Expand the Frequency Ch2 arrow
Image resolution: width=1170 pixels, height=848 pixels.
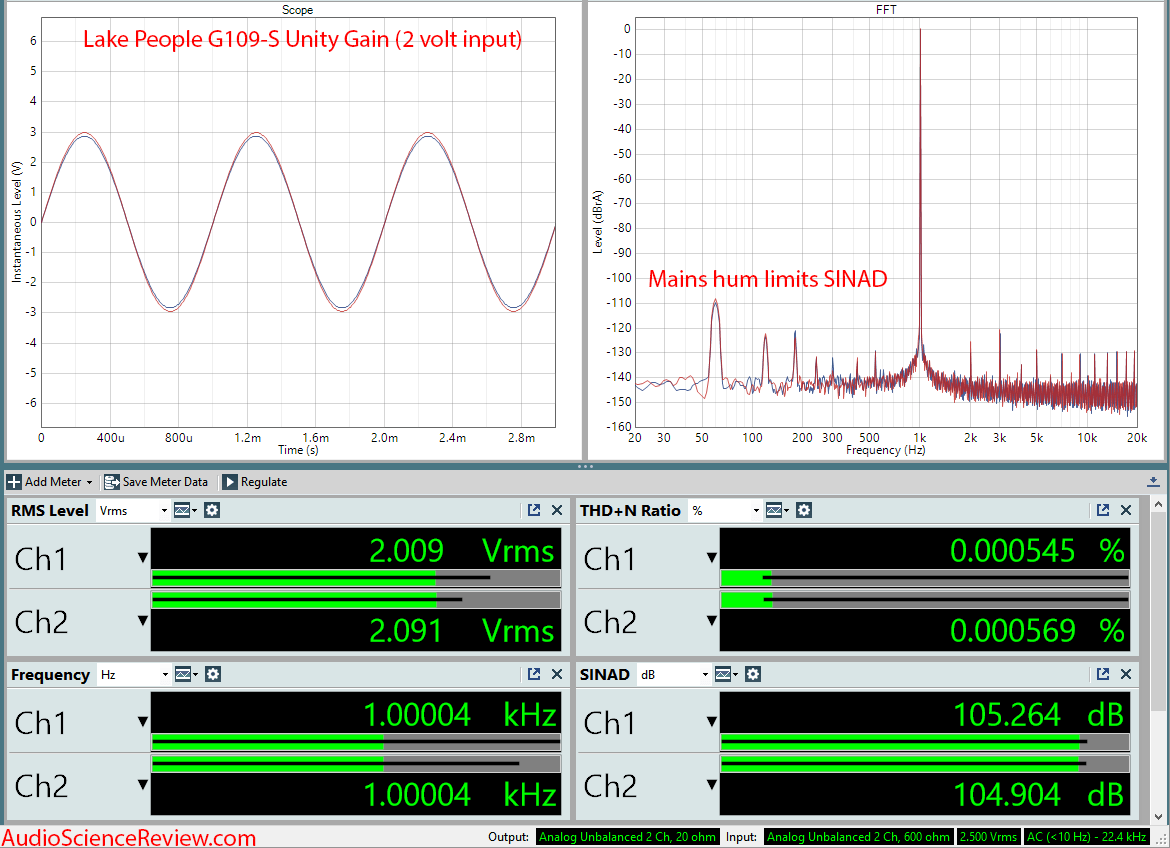coord(143,785)
